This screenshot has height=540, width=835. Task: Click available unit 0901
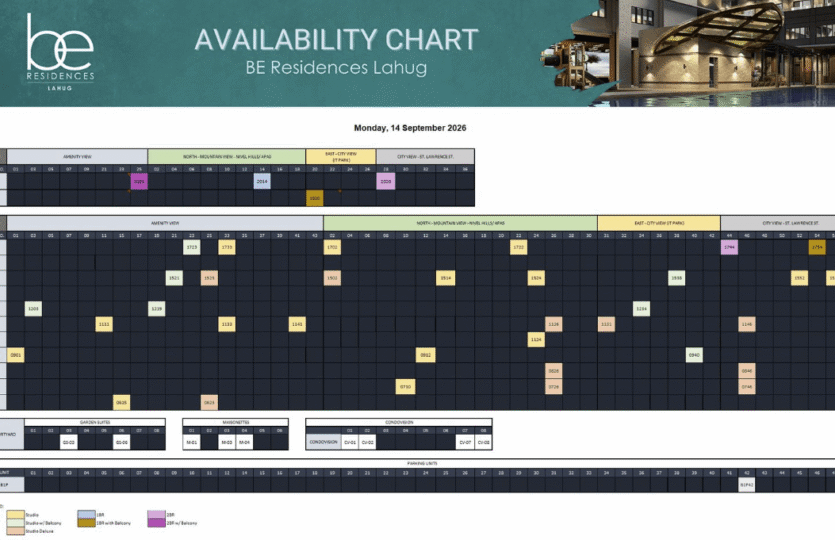tap(16, 355)
